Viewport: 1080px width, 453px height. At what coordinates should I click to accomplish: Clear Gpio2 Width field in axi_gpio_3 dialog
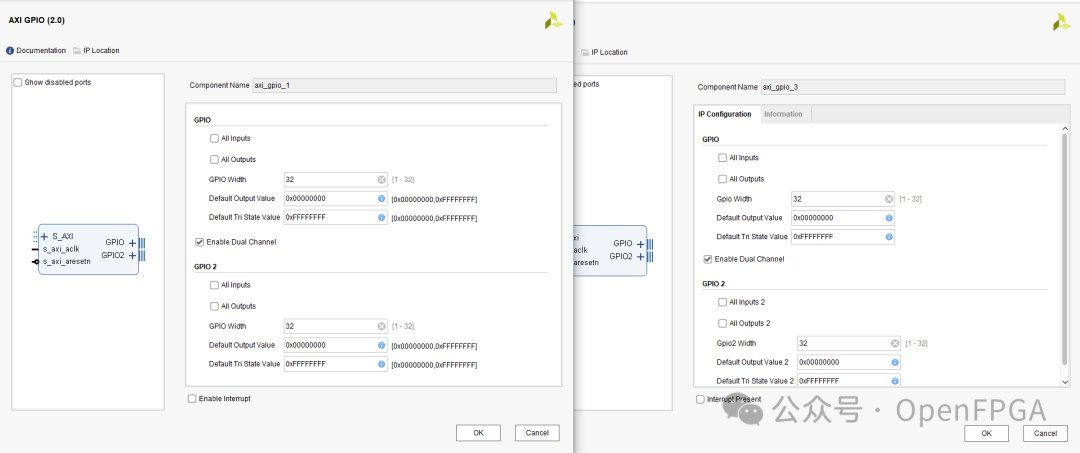[x=895, y=343]
